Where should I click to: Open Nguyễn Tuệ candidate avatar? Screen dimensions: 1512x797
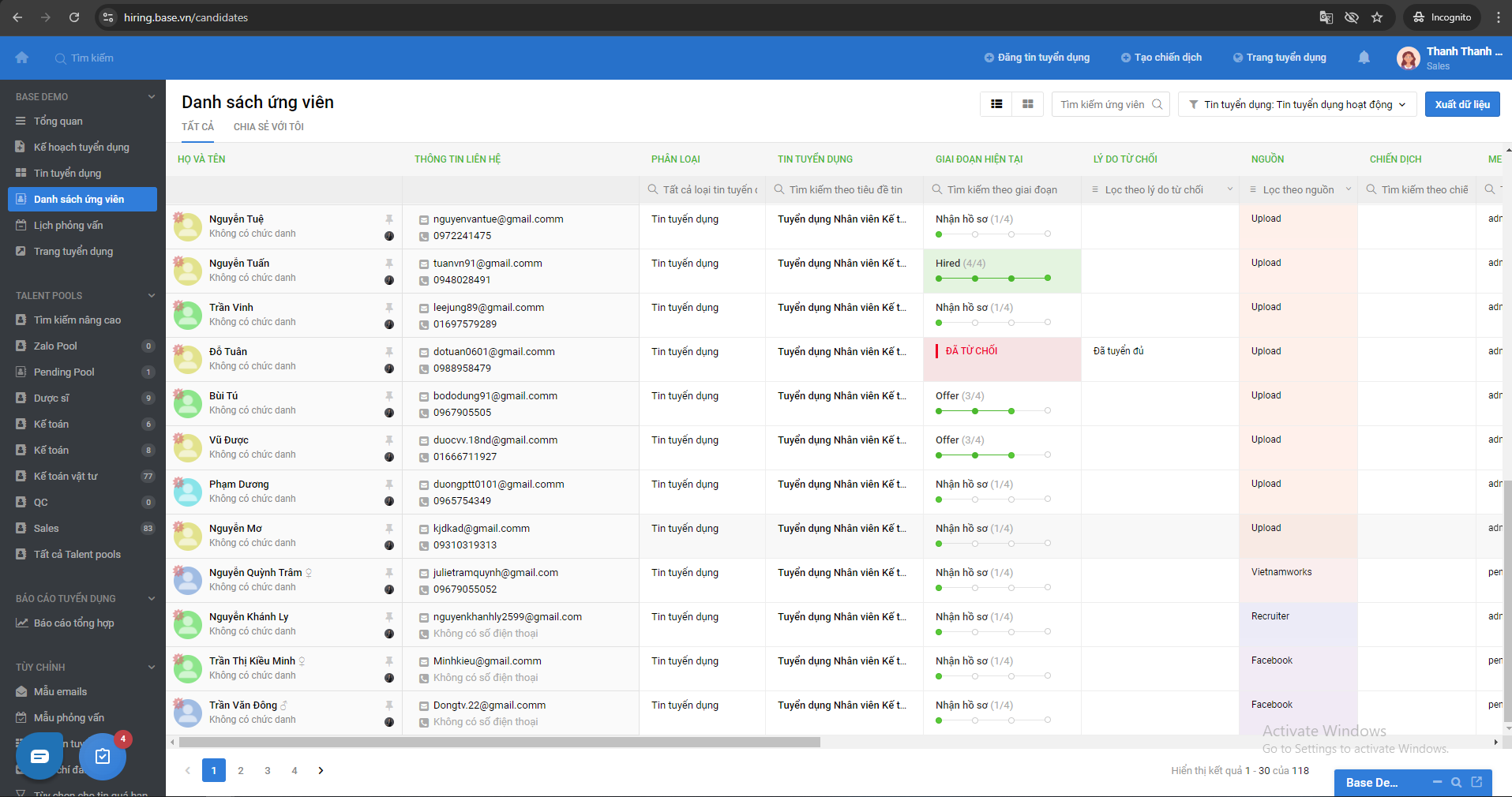[x=188, y=226]
